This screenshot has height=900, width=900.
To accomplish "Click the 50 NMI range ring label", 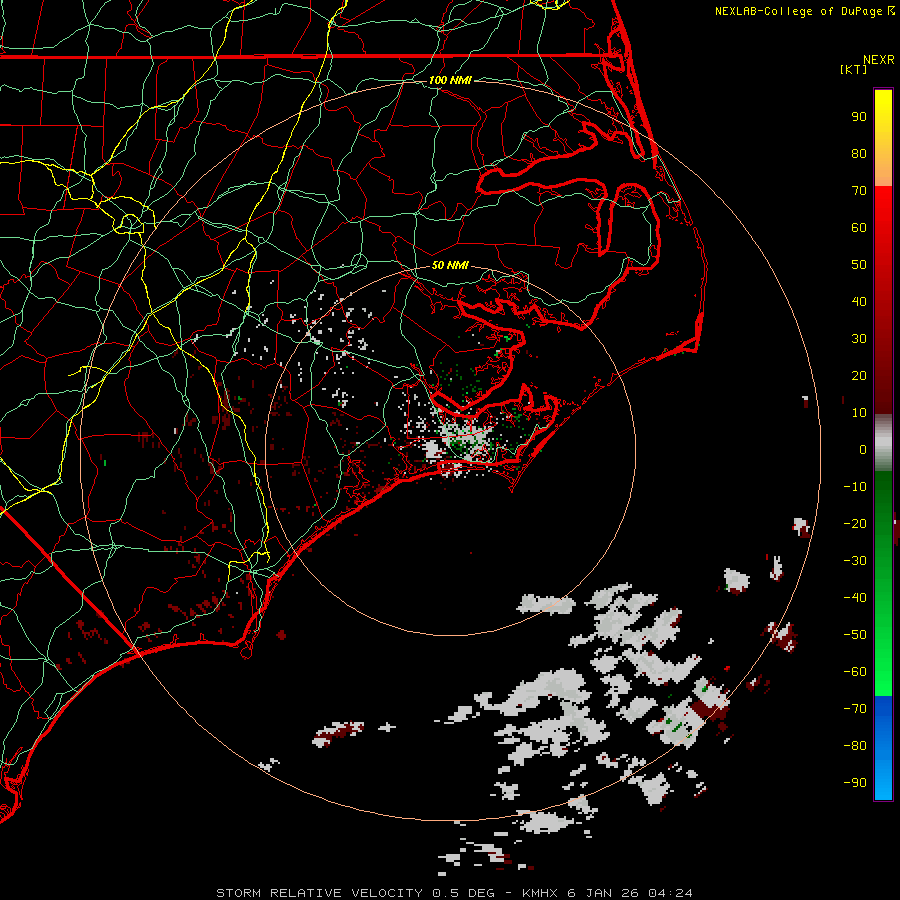I will pos(450,265).
